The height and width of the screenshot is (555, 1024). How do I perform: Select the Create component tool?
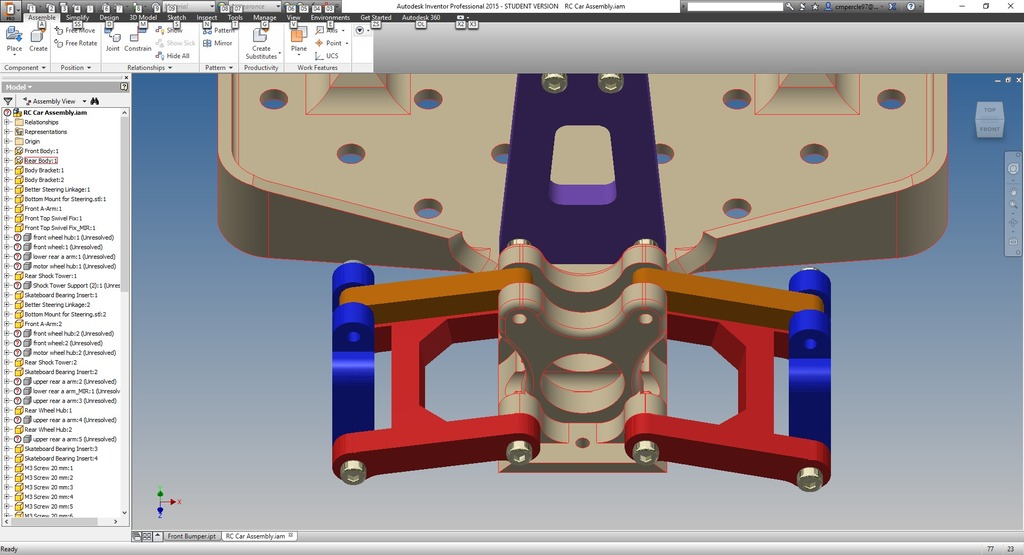[x=38, y=38]
